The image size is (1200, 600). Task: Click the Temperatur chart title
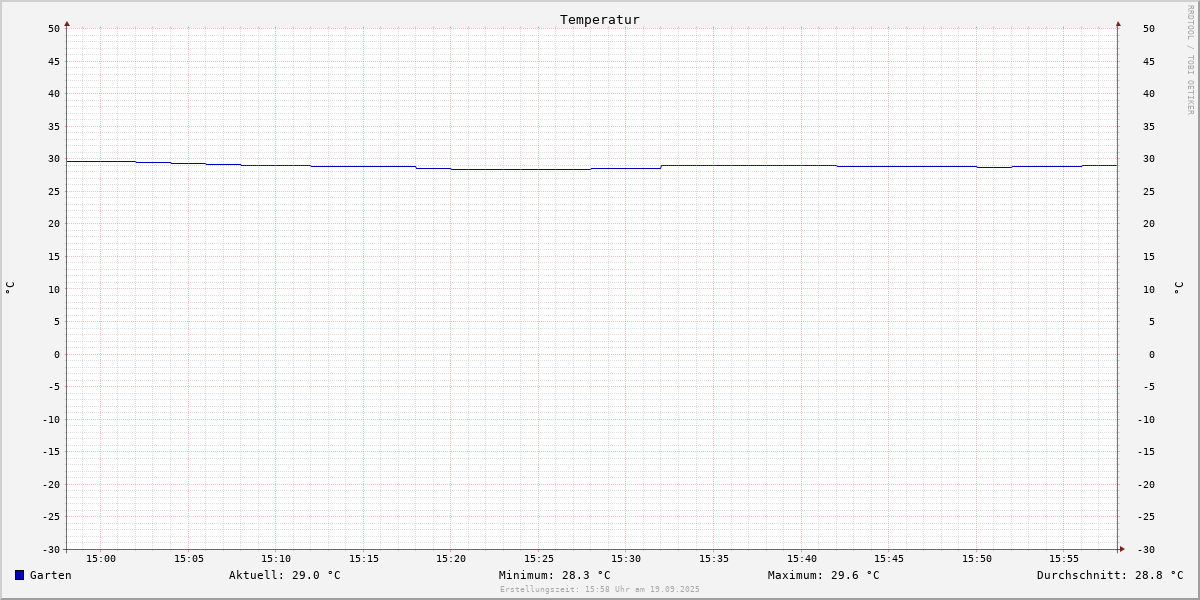tap(600, 19)
